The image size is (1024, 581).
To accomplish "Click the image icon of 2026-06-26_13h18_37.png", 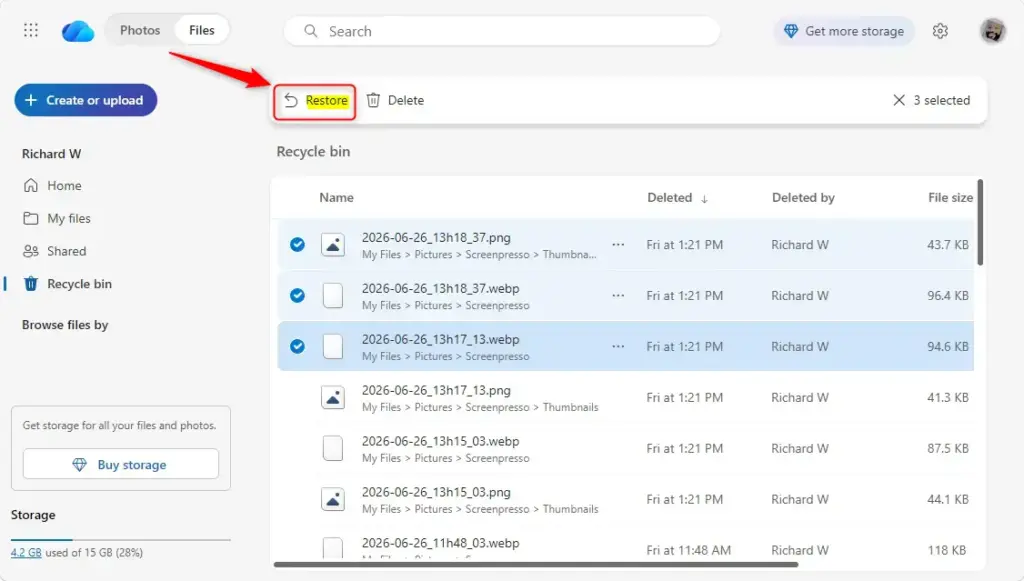I will tap(333, 245).
